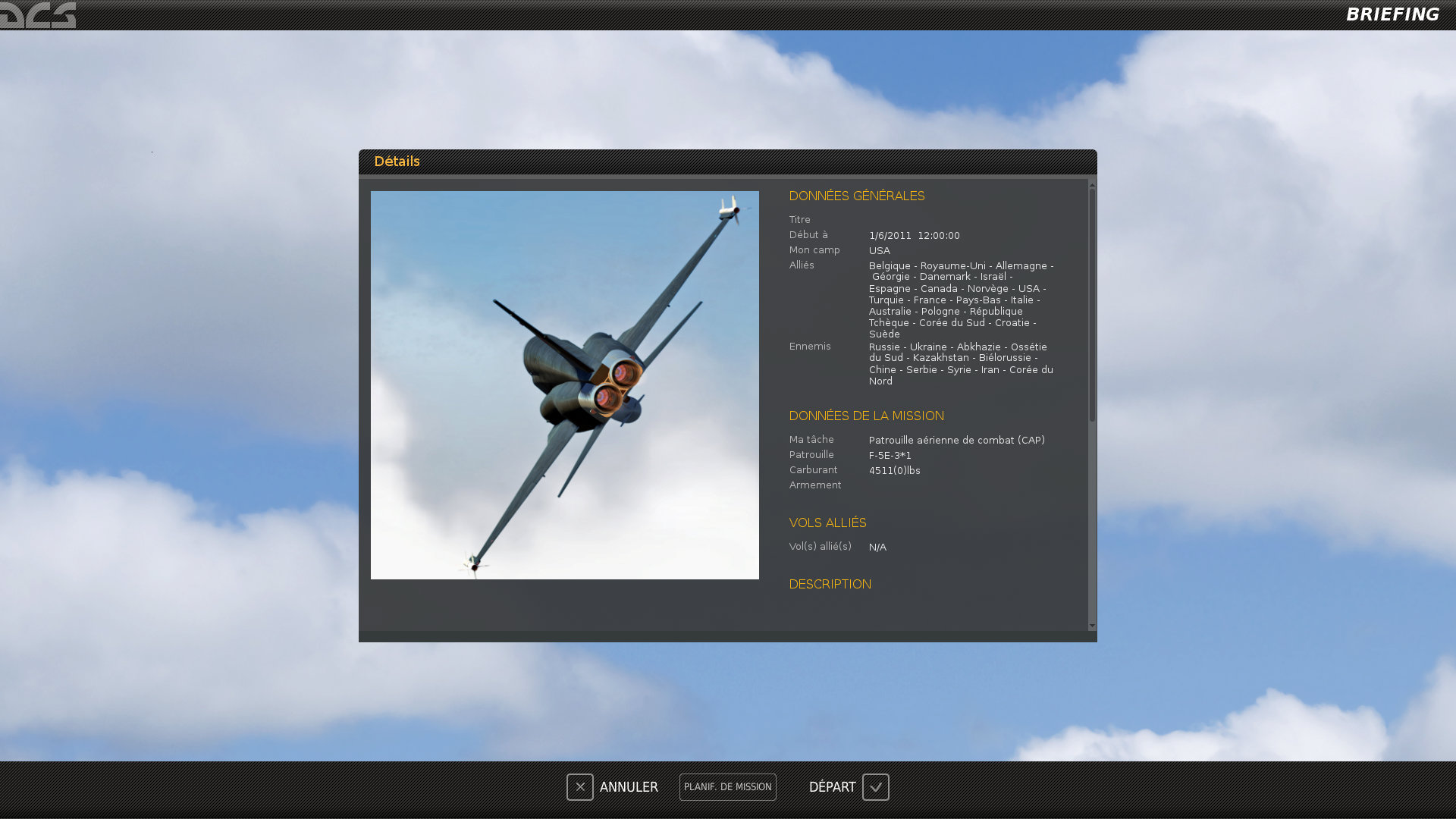Click the scrollbar thumb in the details panel
Viewport: 1456px width, 819px height.
pyautogui.click(x=1092, y=303)
